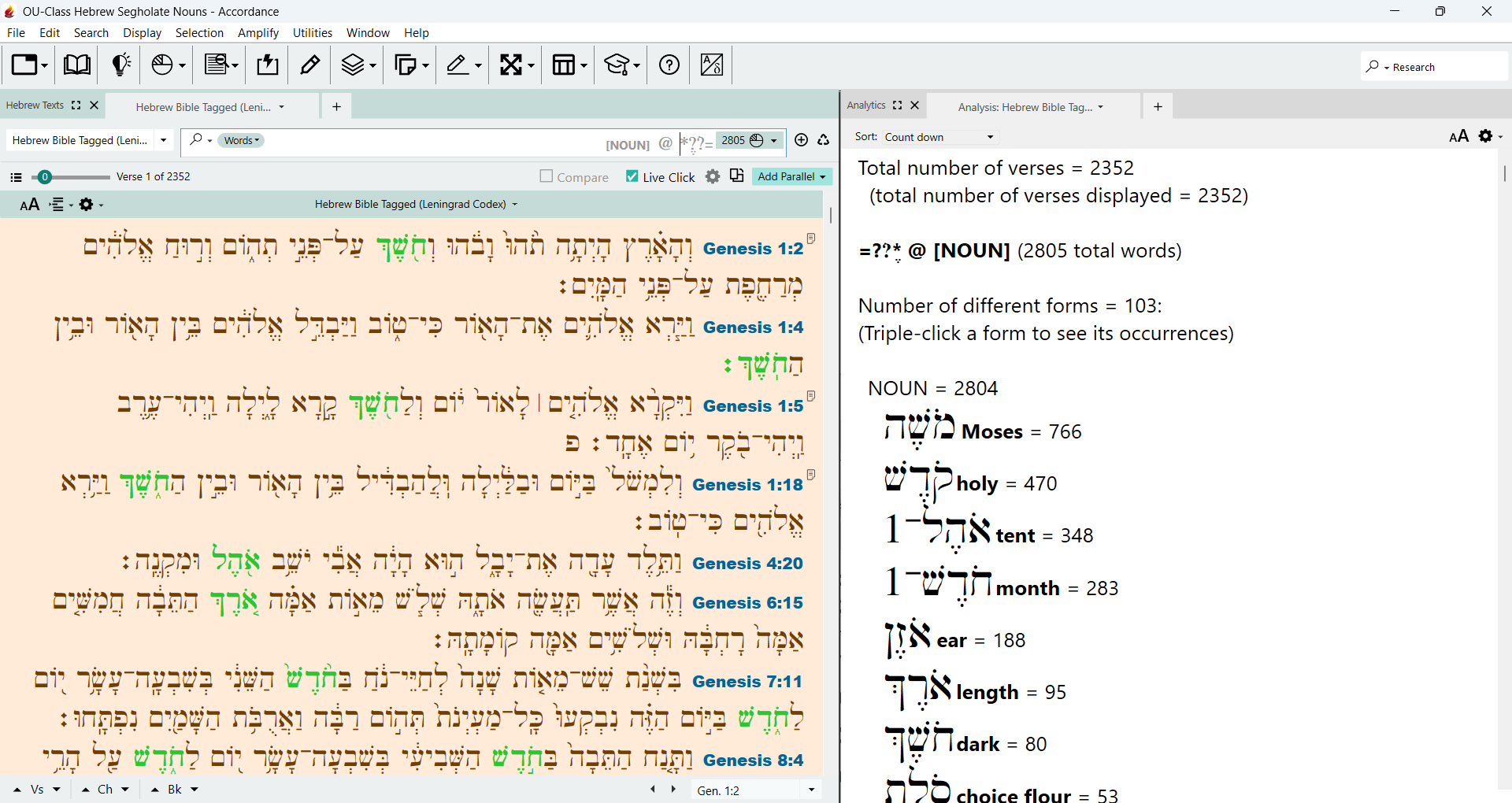This screenshot has width=1512, height=803.
Task: Toggle the Live Click checkbox
Action: pyautogui.click(x=632, y=176)
